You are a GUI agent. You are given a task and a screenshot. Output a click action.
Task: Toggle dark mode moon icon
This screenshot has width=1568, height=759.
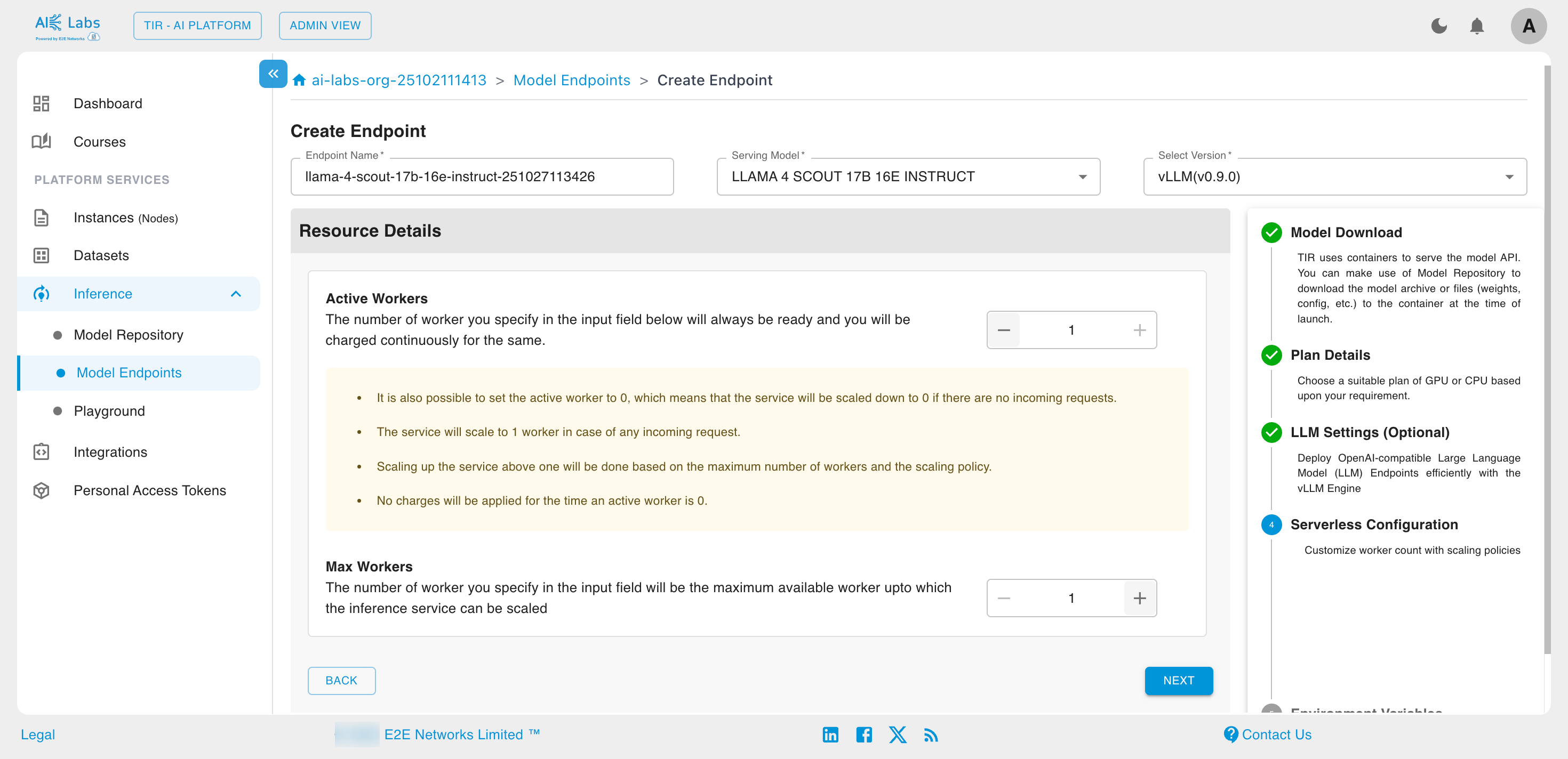tap(1439, 26)
